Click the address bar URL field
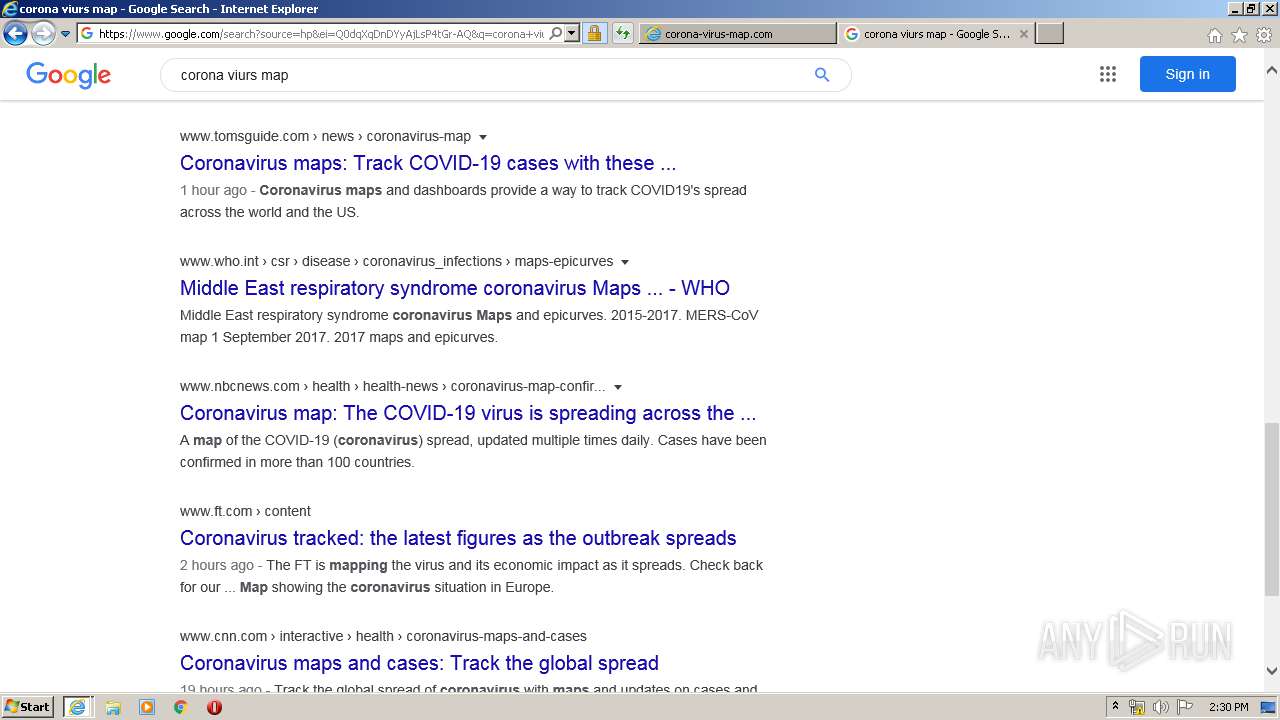The height and width of the screenshot is (720, 1280). 321,34
